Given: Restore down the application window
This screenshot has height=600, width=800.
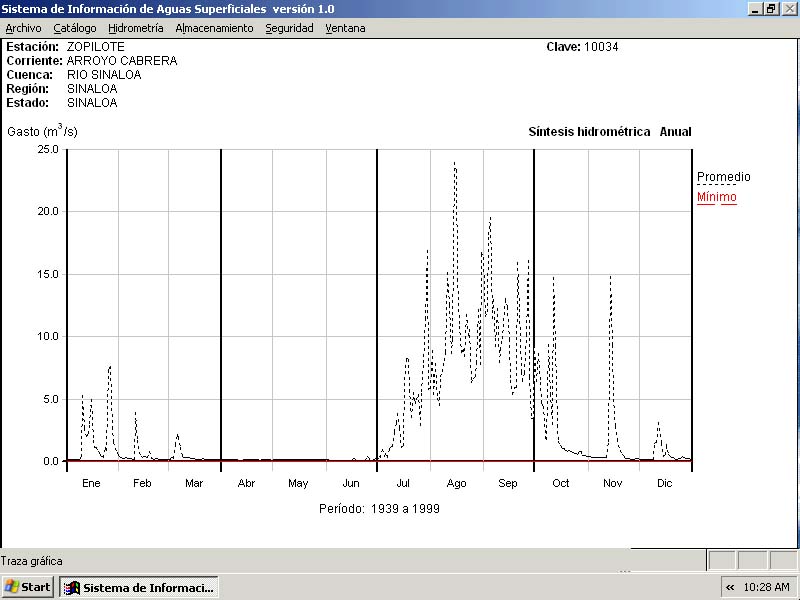Looking at the screenshot, I should pyautogui.click(x=772, y=8).
